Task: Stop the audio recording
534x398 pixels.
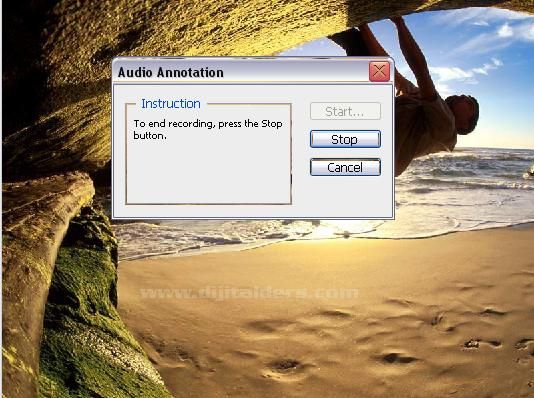Action: point(345,139)
